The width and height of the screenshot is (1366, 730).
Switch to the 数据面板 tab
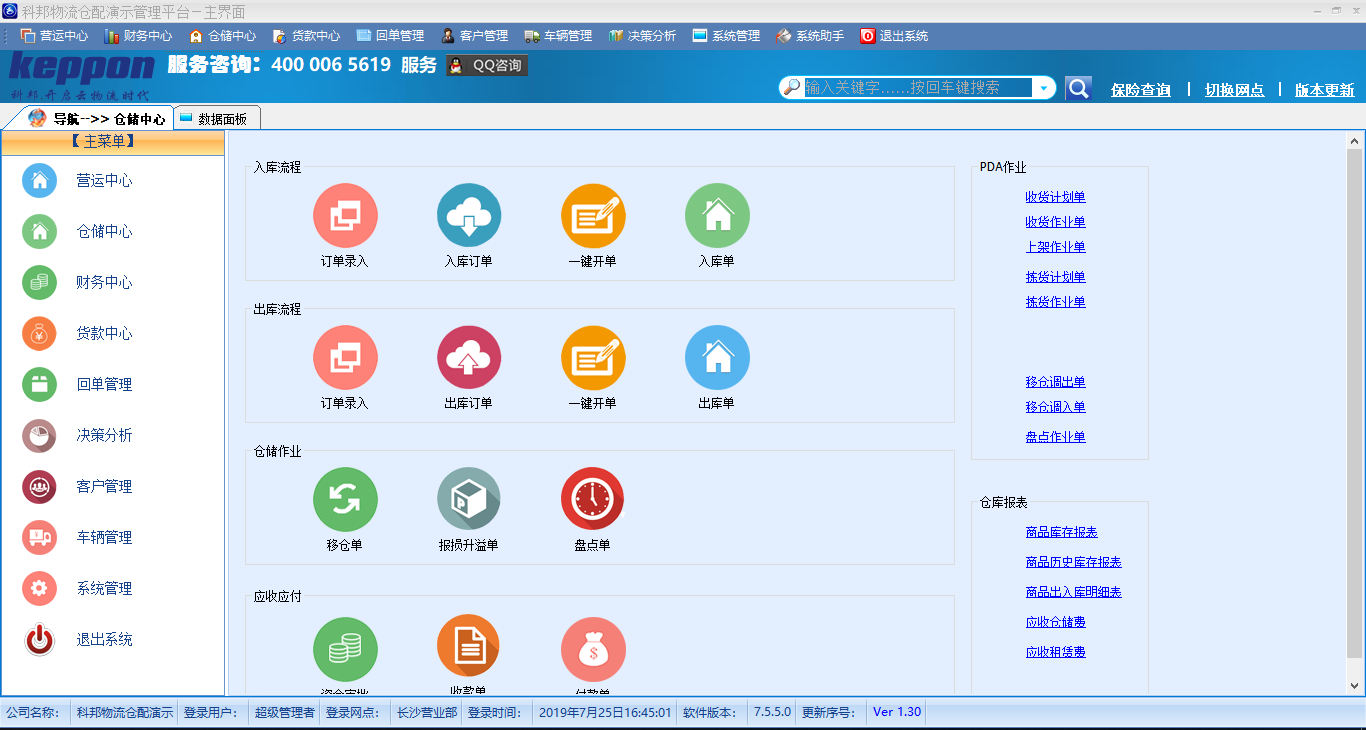pyautogui.click(x=218, y=118)
